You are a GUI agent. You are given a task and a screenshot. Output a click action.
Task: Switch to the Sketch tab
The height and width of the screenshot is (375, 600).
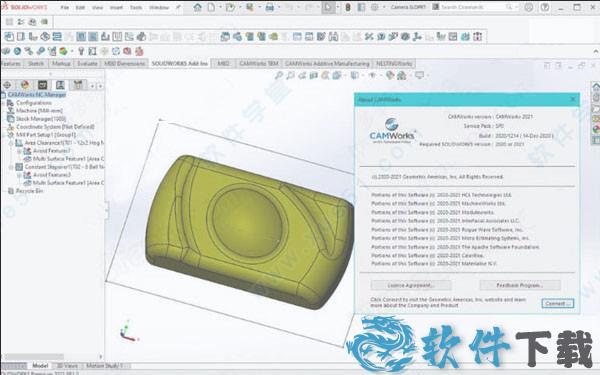(36, 64)
